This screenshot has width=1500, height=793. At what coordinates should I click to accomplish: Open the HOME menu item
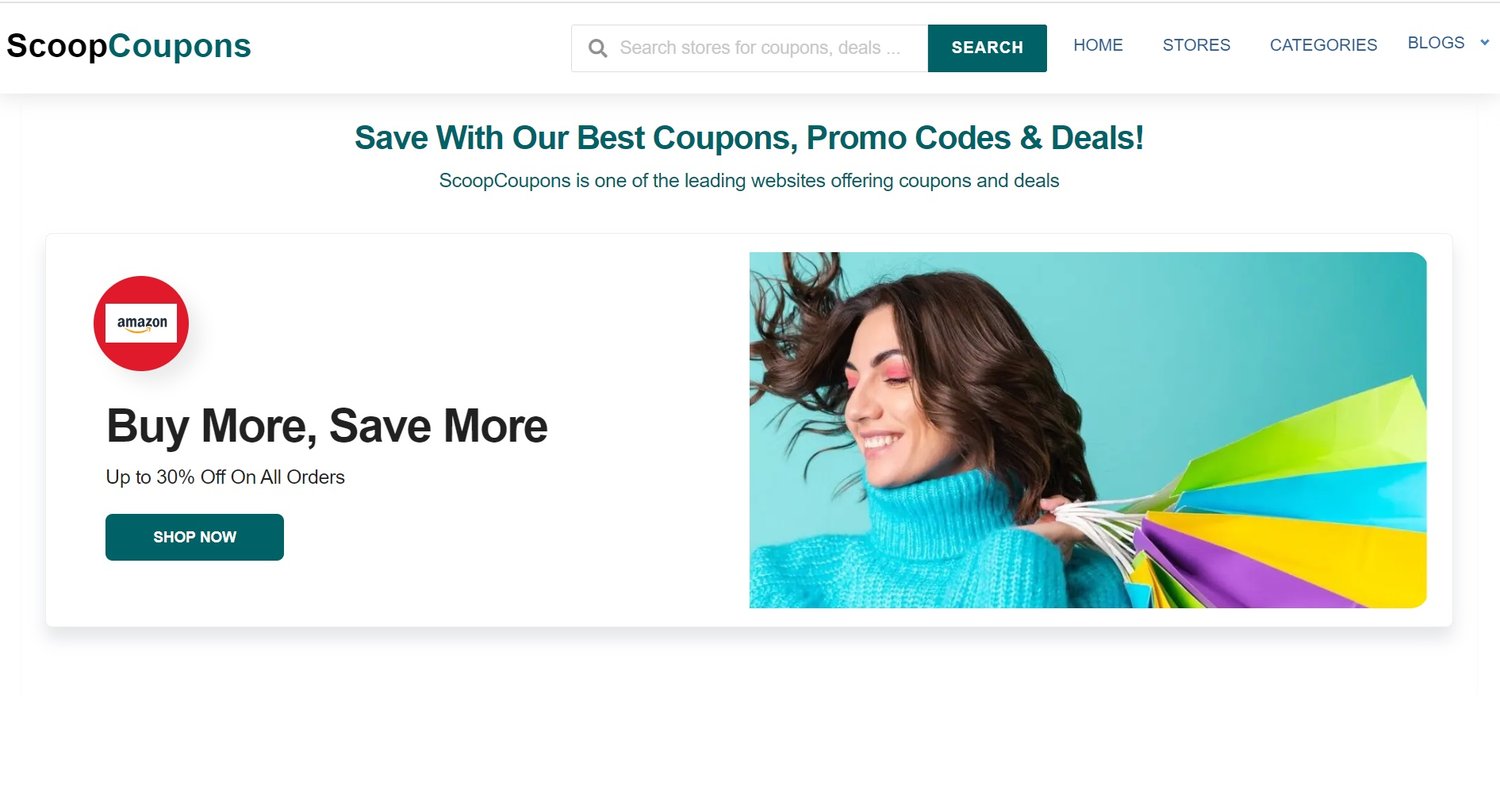pyautogui.click(x=1098, y=45)
